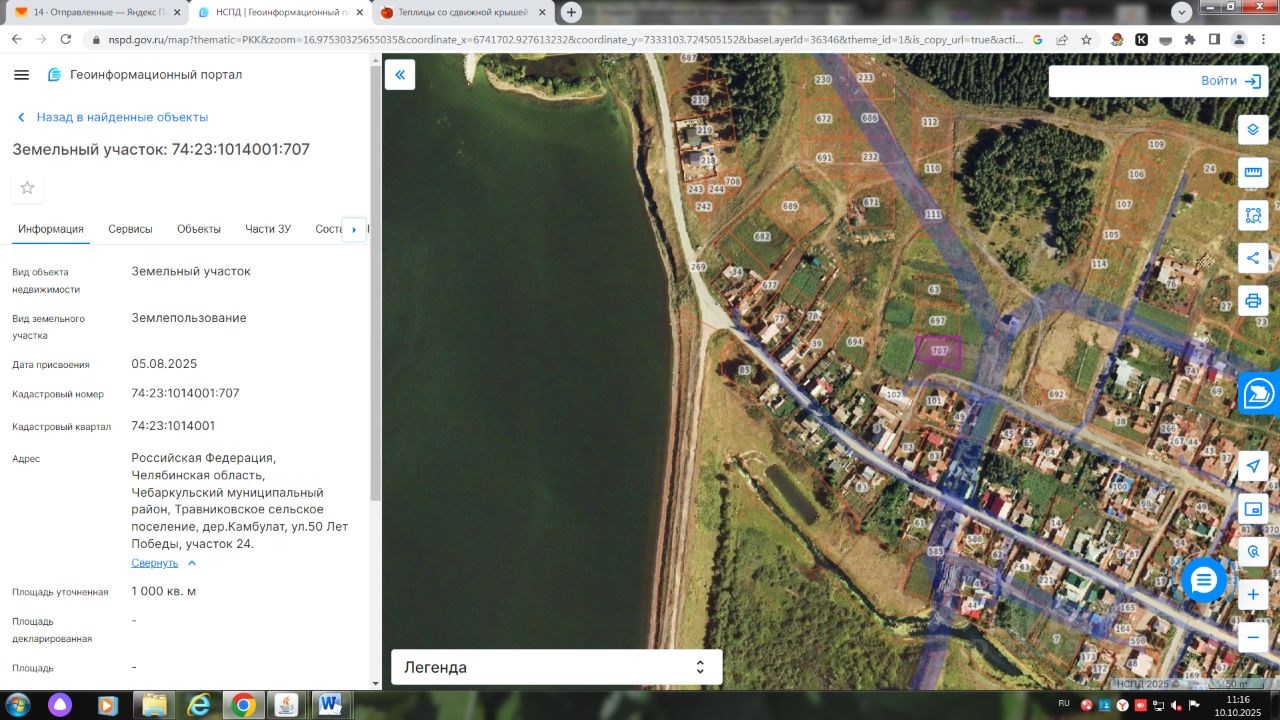Image resolution: width=1280 pixels, height=720 pixels.
Task: Click the map search target tool above zoom
Action: click(1253, 552)
